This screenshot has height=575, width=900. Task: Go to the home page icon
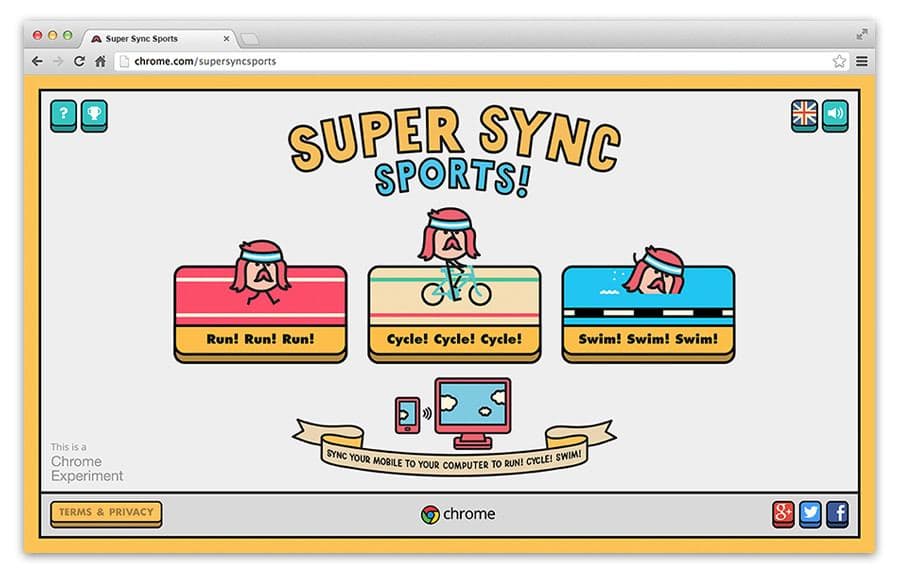(100, 61)
